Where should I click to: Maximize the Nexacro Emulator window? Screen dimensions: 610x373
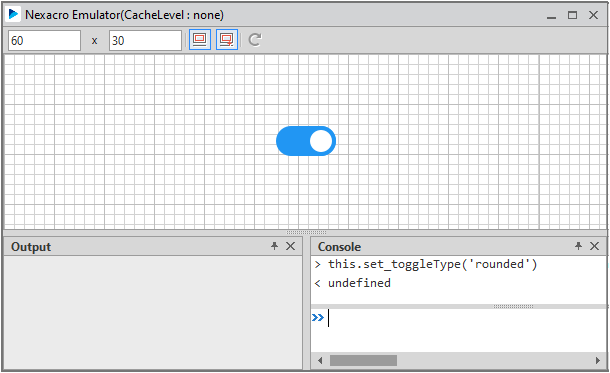572,15
